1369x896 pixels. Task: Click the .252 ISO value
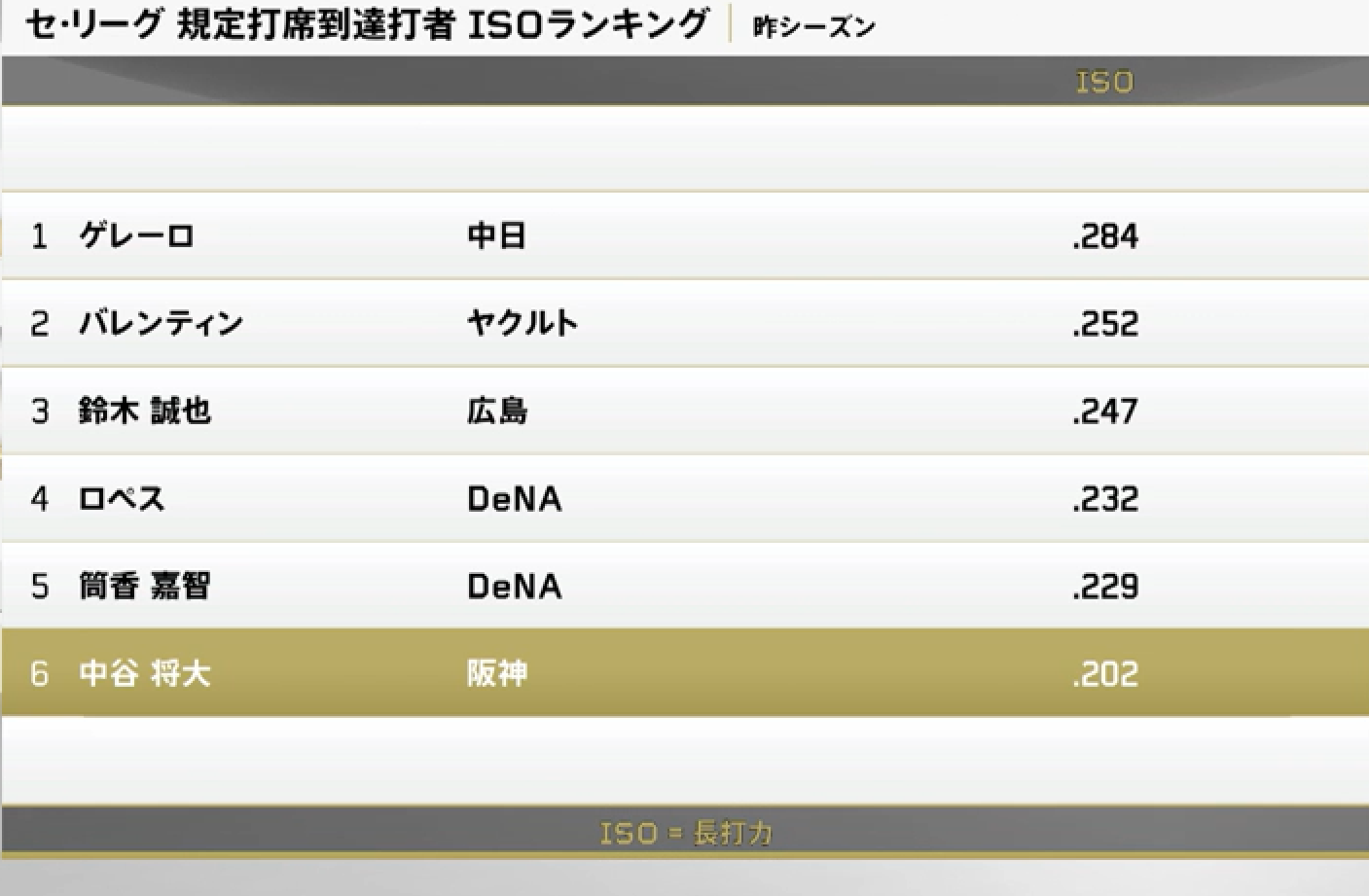pyautogui.click(x=1105, y=324)
